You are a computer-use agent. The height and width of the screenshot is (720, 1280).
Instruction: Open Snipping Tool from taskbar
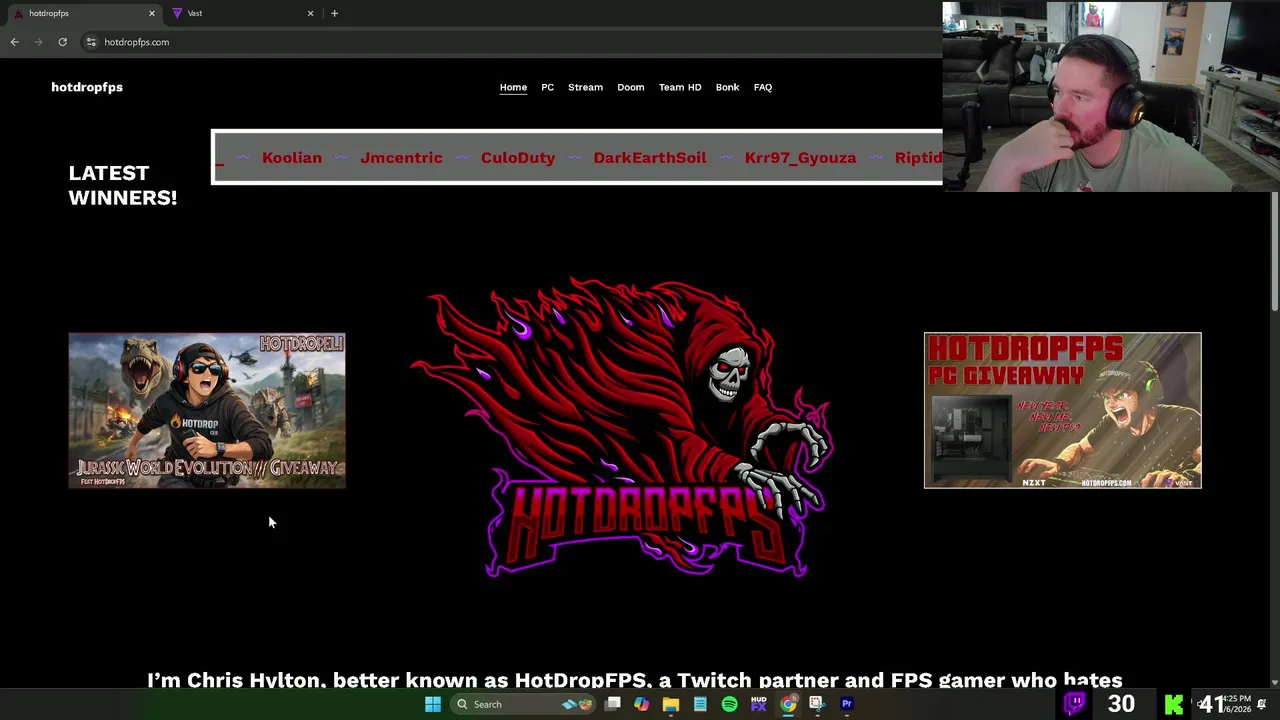tap(817, 704)
